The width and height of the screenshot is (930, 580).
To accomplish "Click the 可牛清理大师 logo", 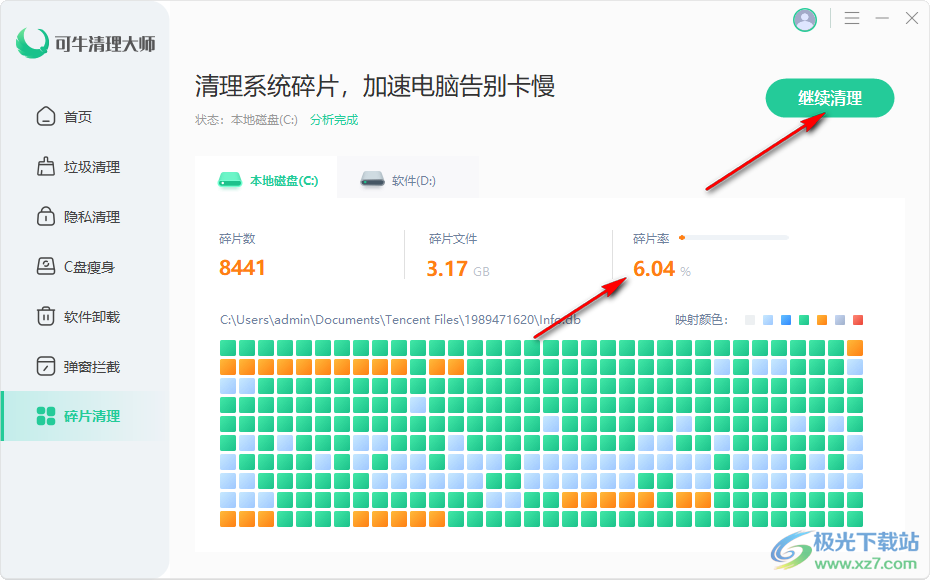I will [85, 43].
